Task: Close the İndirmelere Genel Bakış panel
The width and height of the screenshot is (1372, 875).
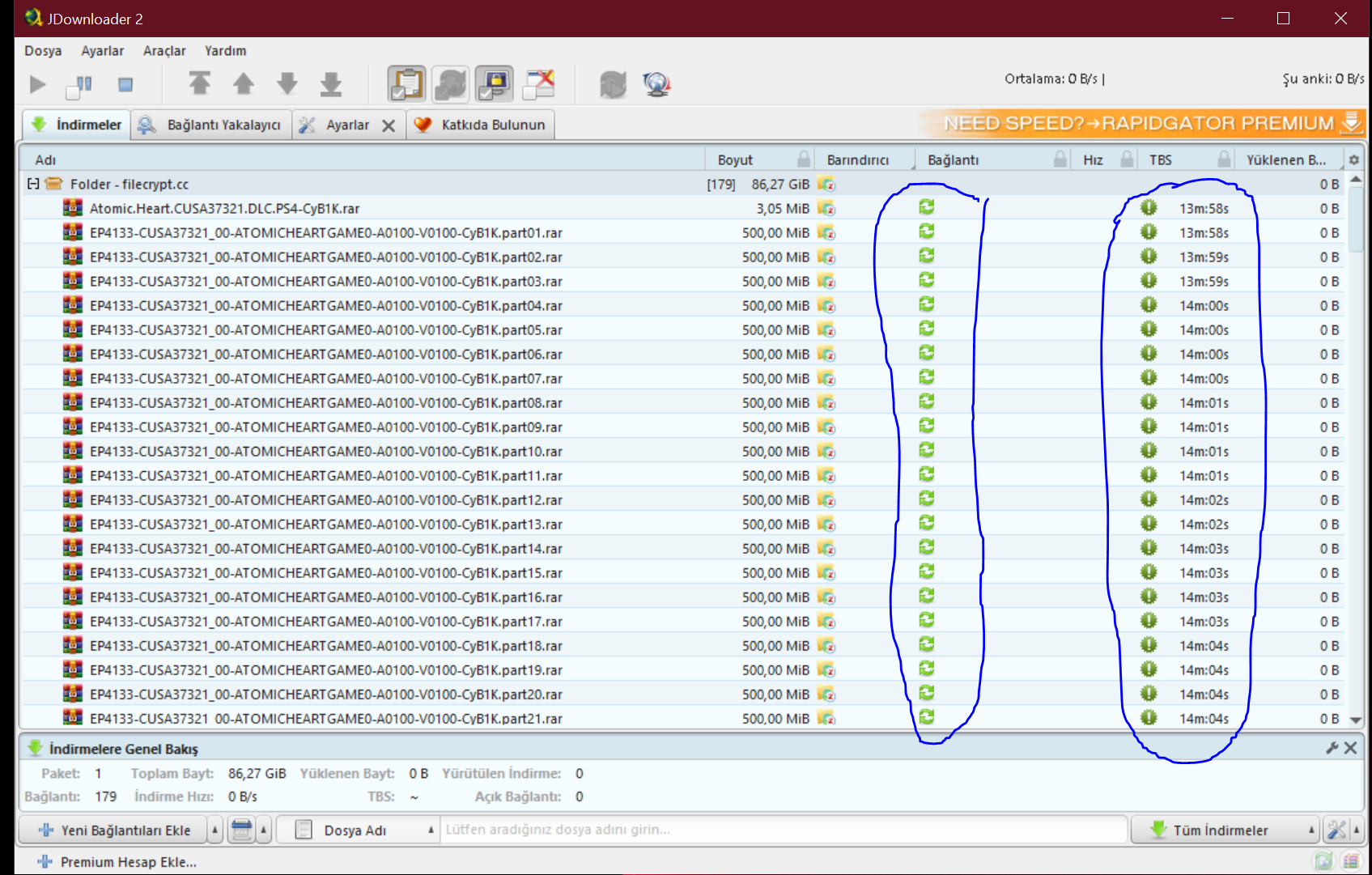Action: click(1350, 748)
